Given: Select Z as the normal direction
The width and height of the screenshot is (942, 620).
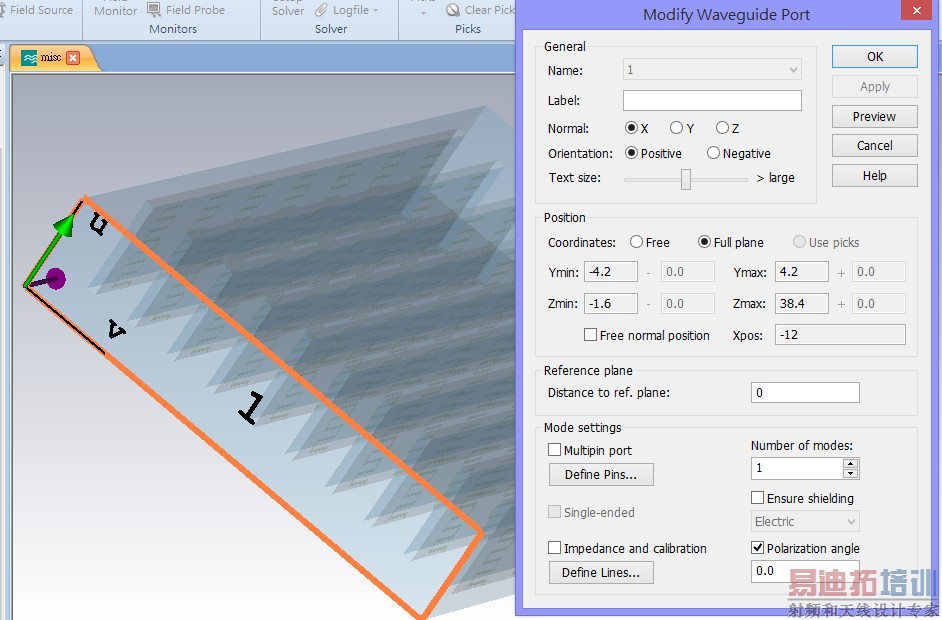Looking at the screenshot, I should (x=722, y=127).
